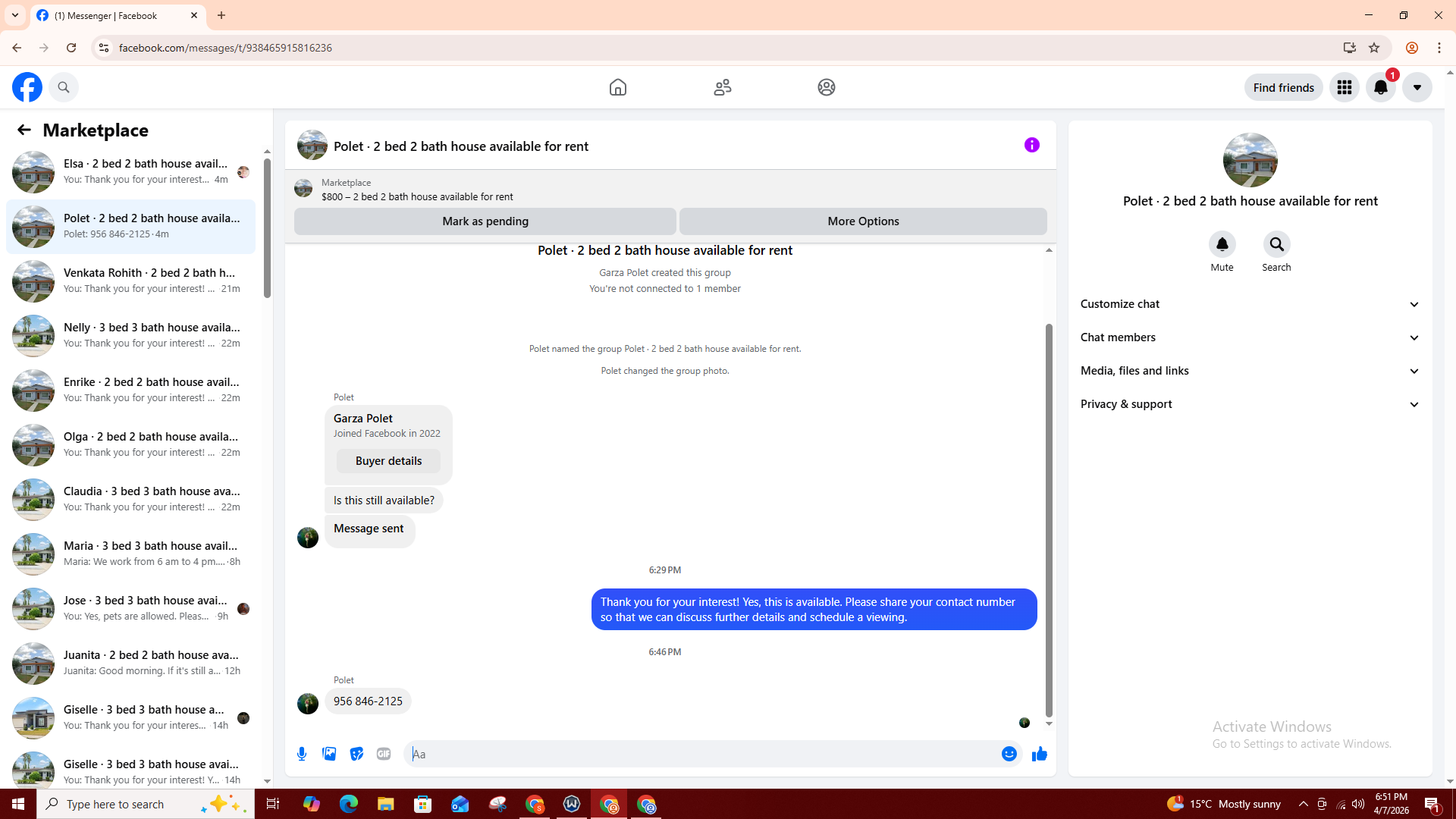Click the voice clip microphone icon
This screenshot has width=1456, height=819.
coord(302,754)
